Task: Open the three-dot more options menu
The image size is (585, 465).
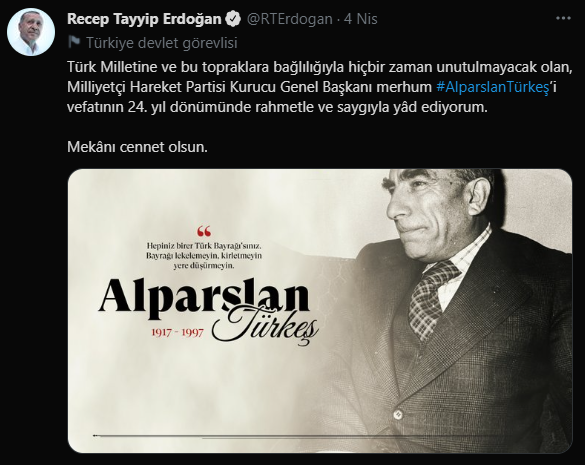Action: pyautogui.click(x=563, y=18)
